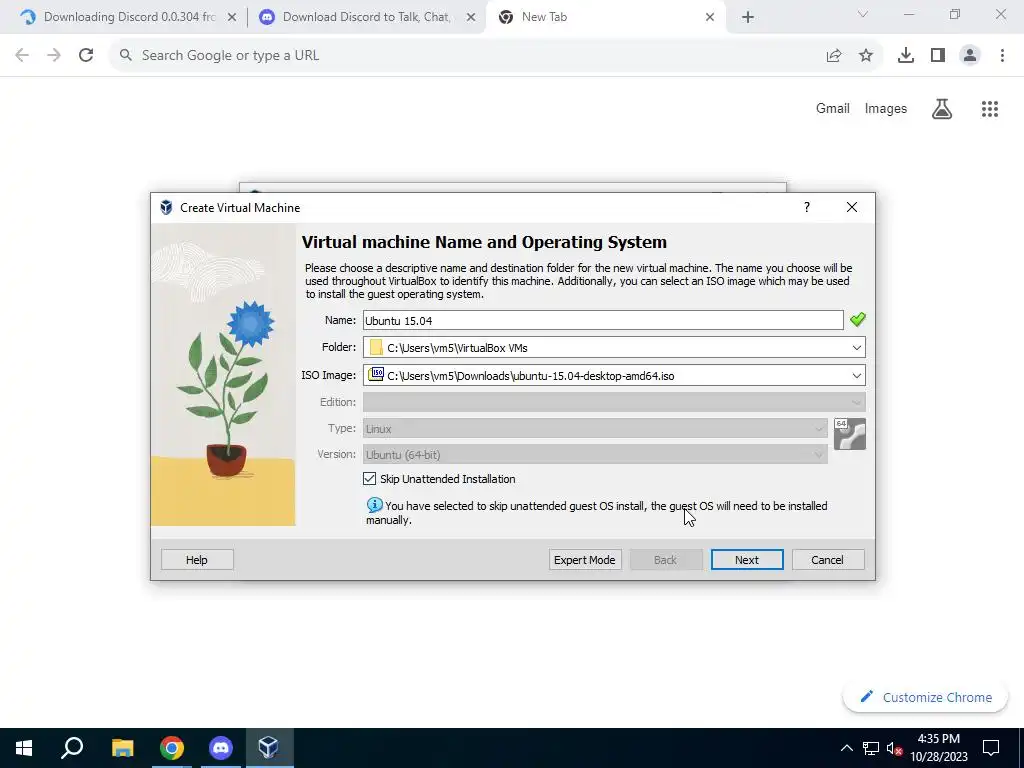Viewport: 1024px width, 768px height.
Task: Open File Explorer from the taskbar
Action: (122, 748)
